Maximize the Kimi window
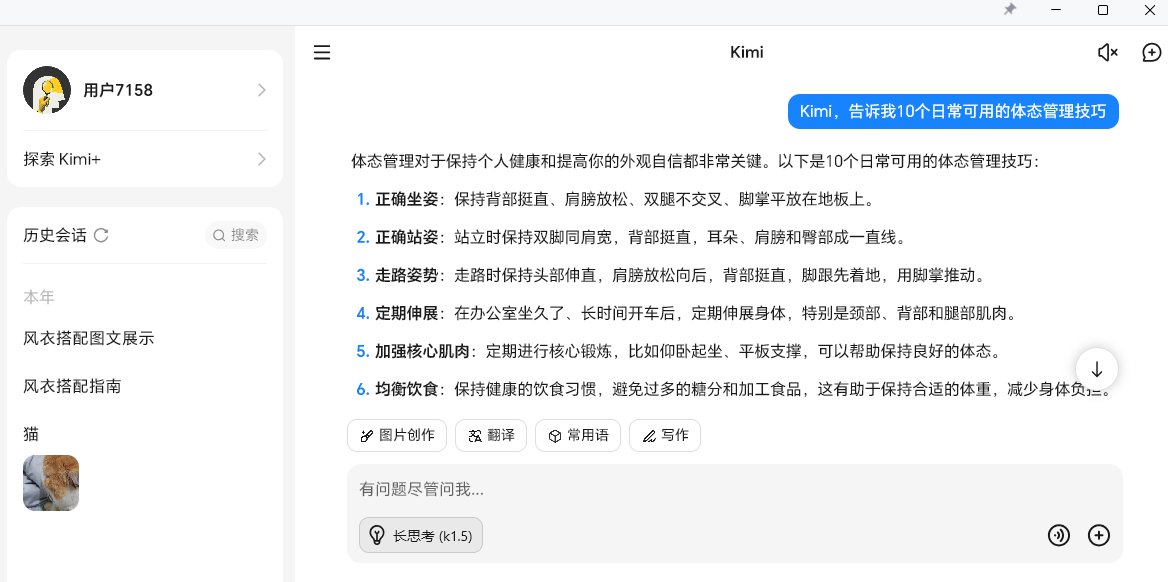Screen dimensions: 1168x582 click(1103, 10)
